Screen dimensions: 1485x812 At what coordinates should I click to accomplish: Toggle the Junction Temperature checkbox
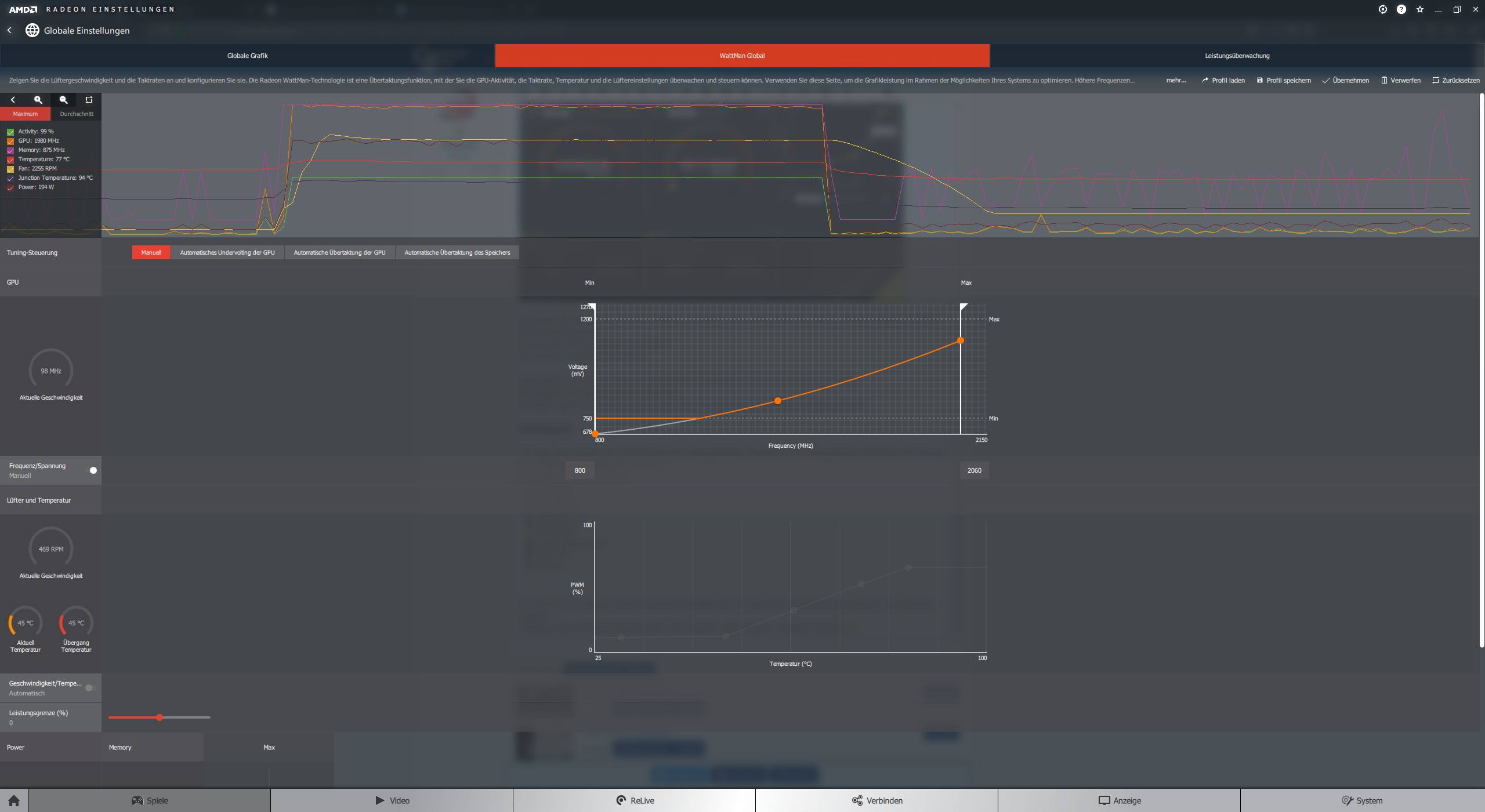tap(10, 178)
